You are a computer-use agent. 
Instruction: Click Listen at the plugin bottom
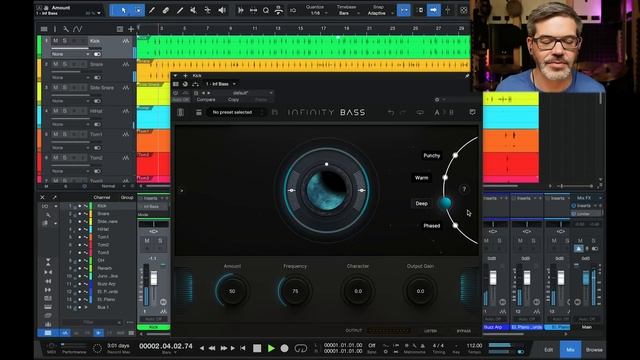click(430, 331)
